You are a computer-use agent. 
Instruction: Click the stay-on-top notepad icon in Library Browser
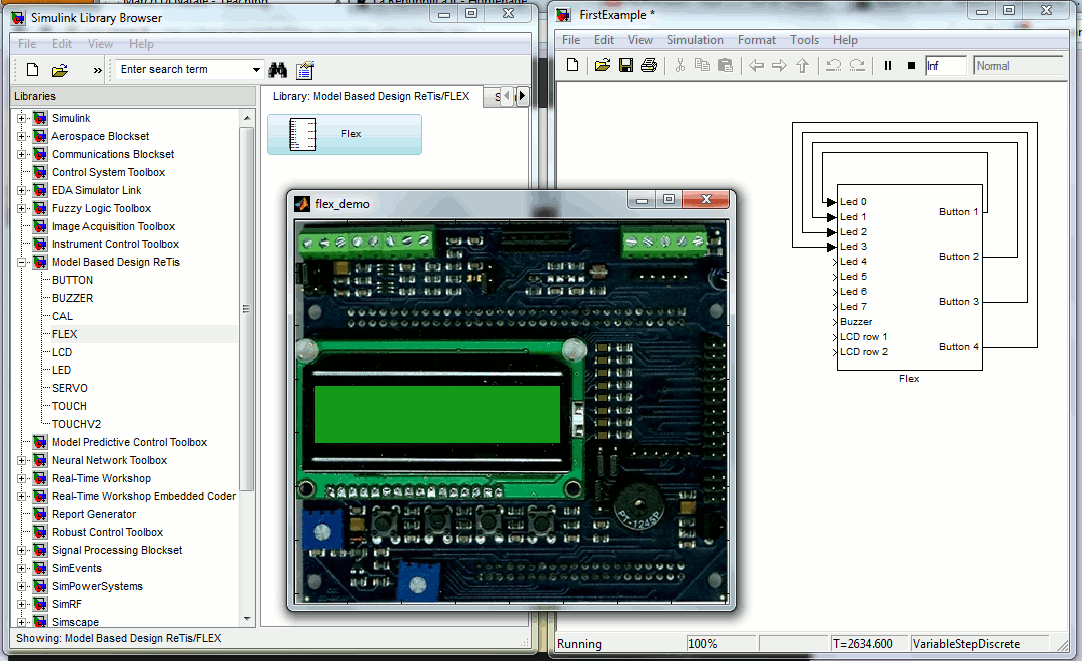tap(304, 70)
